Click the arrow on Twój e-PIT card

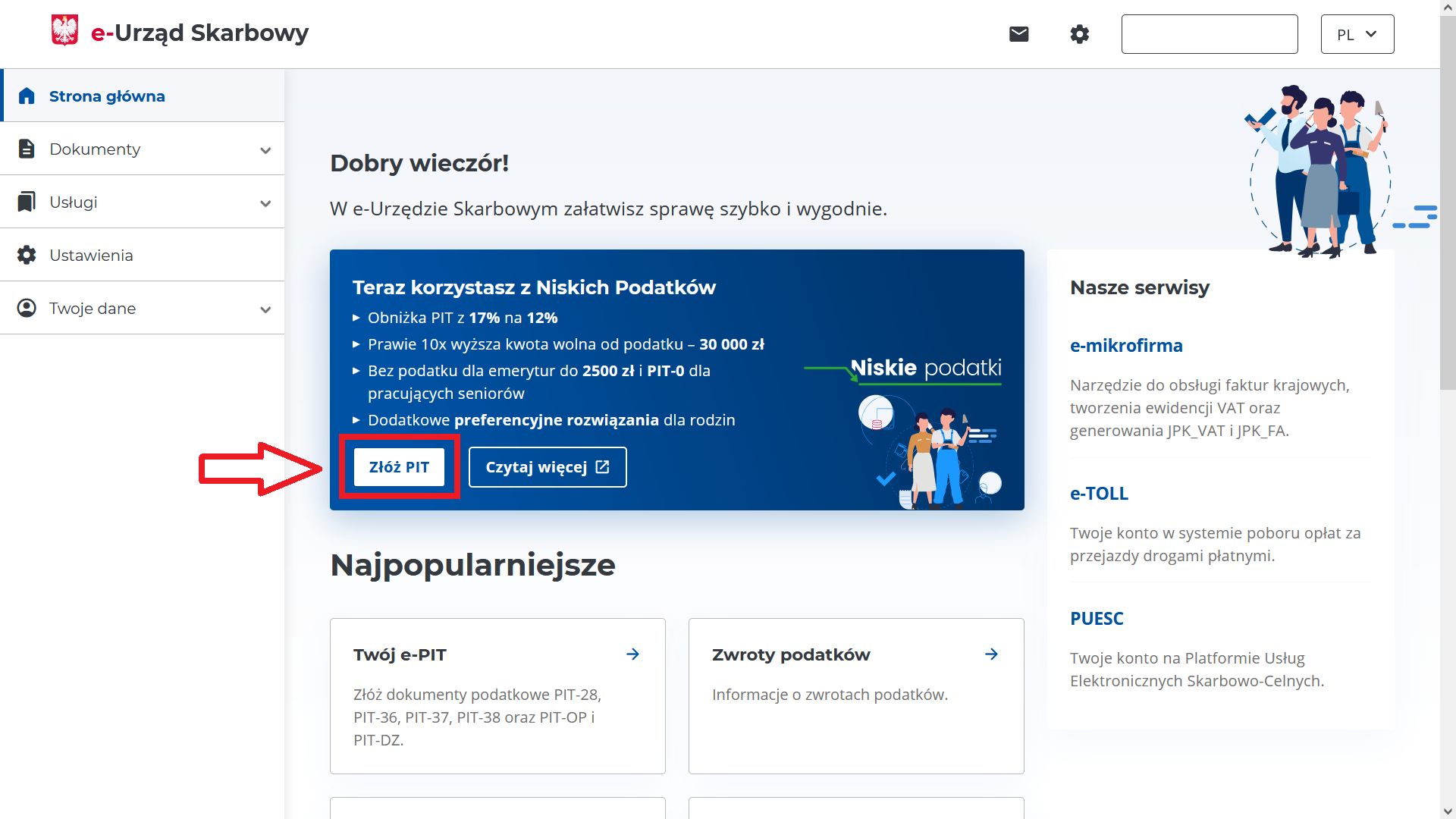[632, 654]
